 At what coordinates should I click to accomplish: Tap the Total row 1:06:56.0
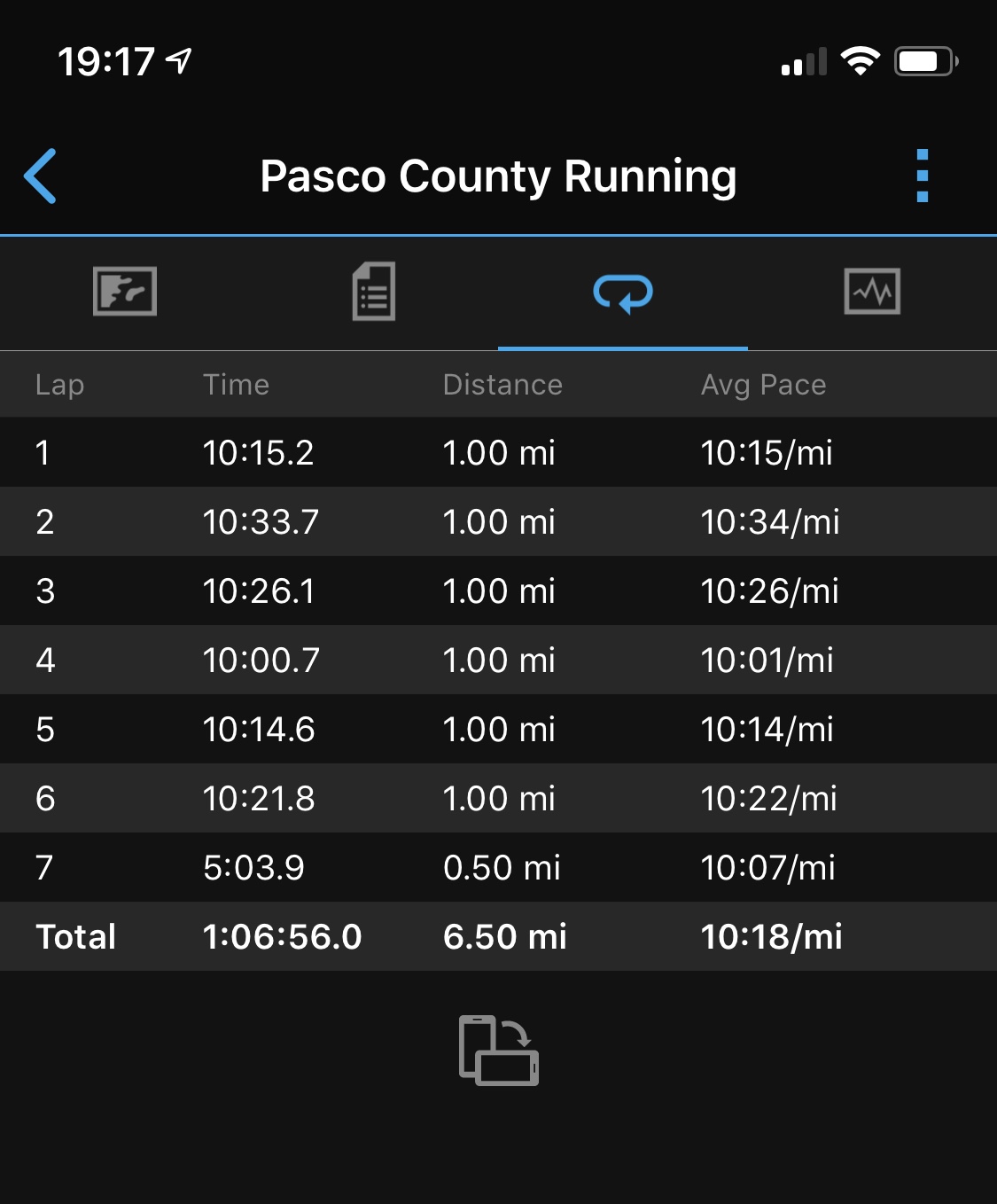pos(282,937)
